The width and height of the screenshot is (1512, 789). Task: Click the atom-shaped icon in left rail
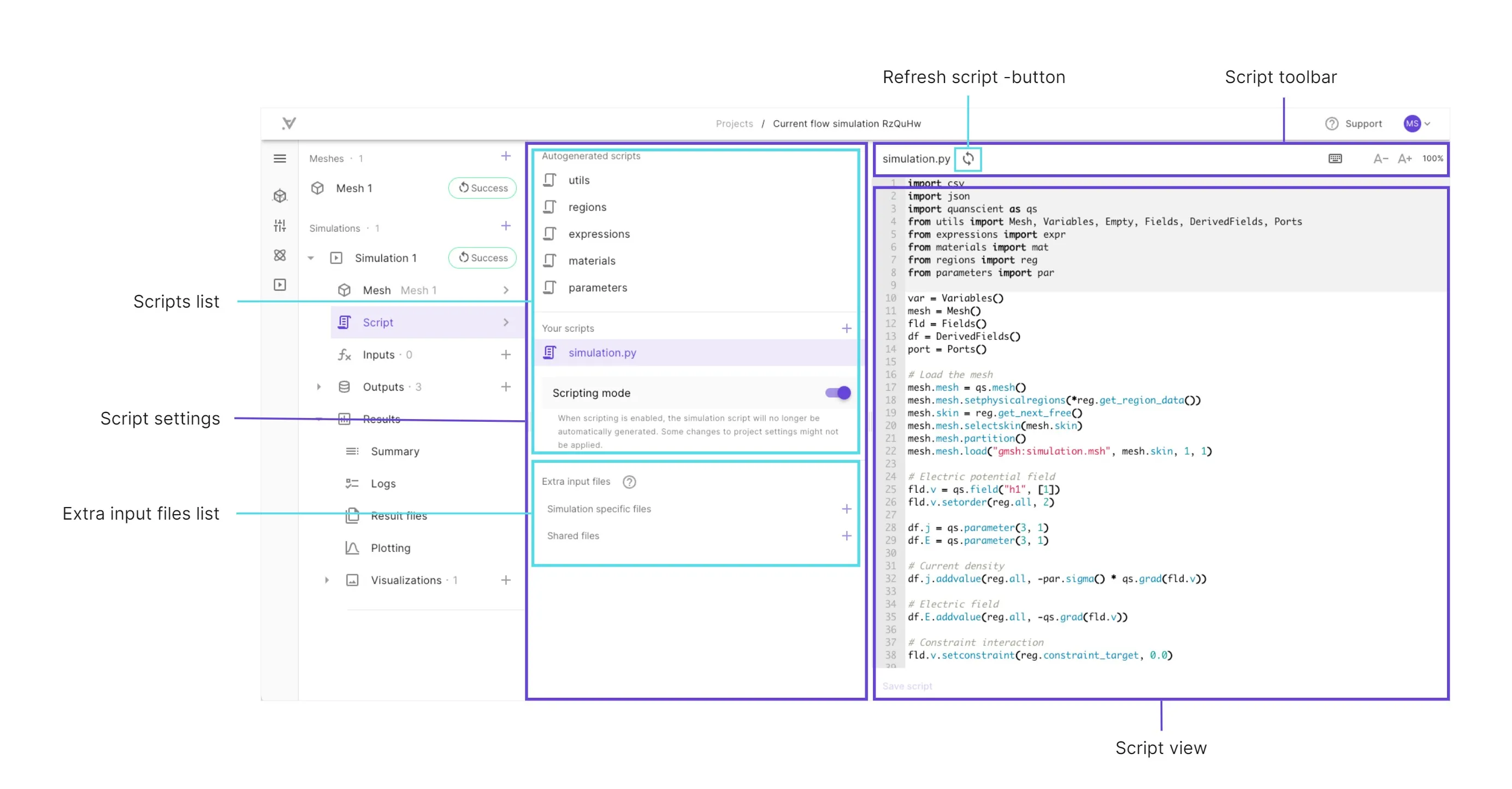280,255
